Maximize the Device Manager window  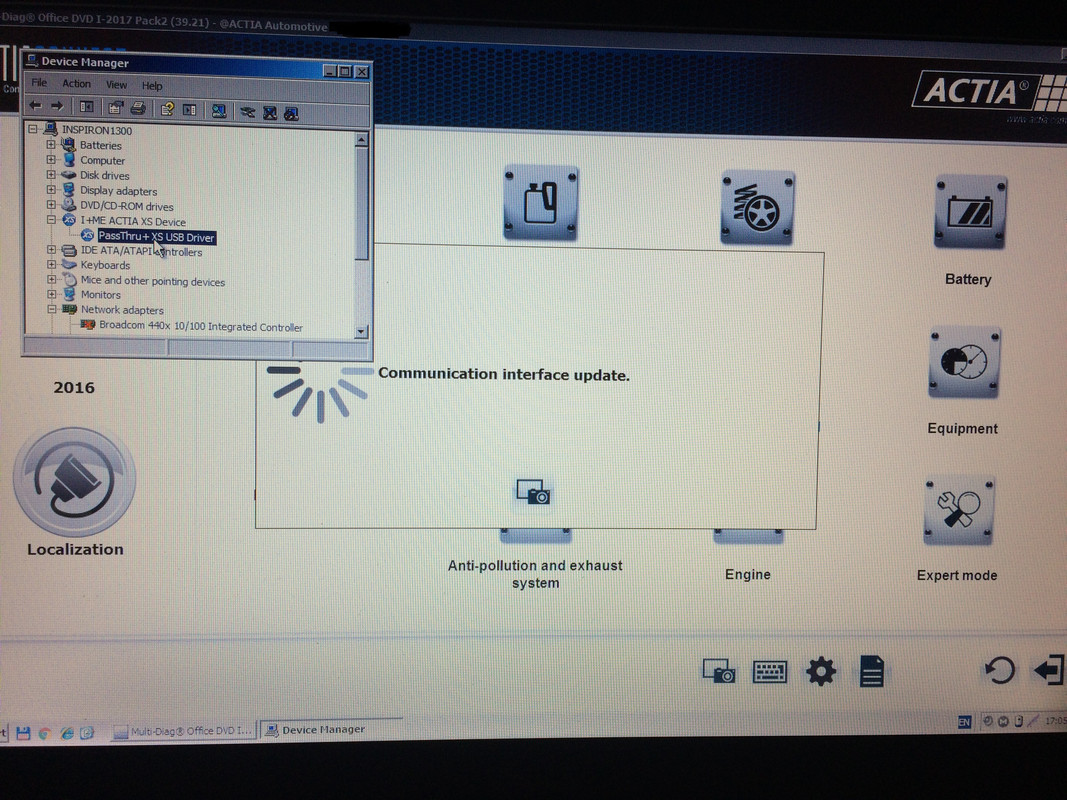346,71
